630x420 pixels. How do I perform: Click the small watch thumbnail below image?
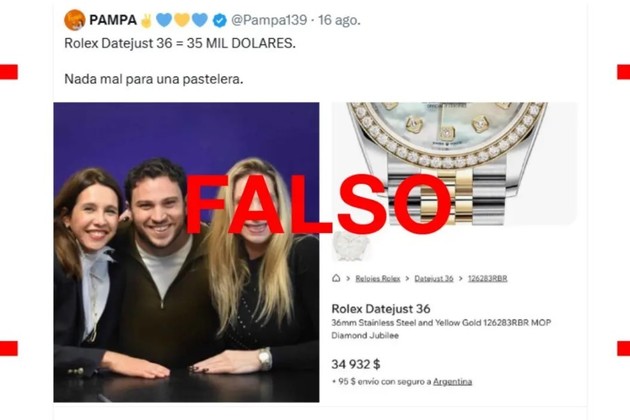pyautogui.click(x=351, y=246)
